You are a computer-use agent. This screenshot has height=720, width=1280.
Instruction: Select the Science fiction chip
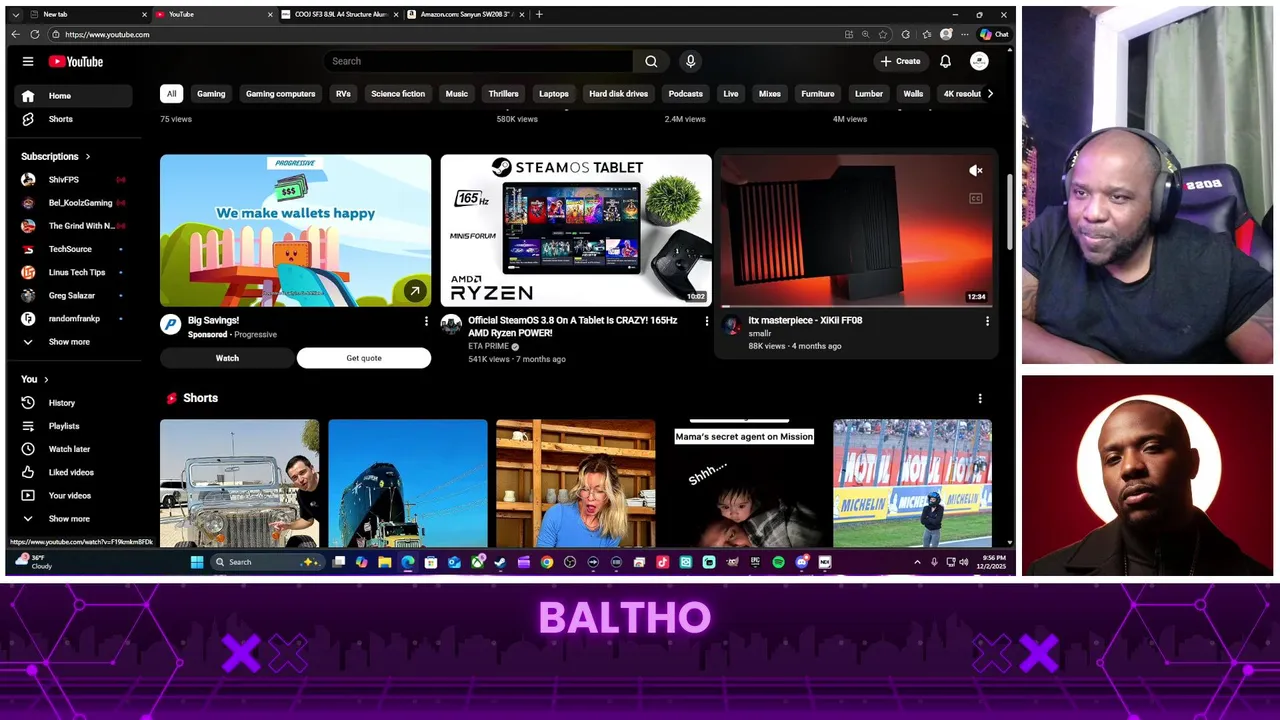(398, 94)
